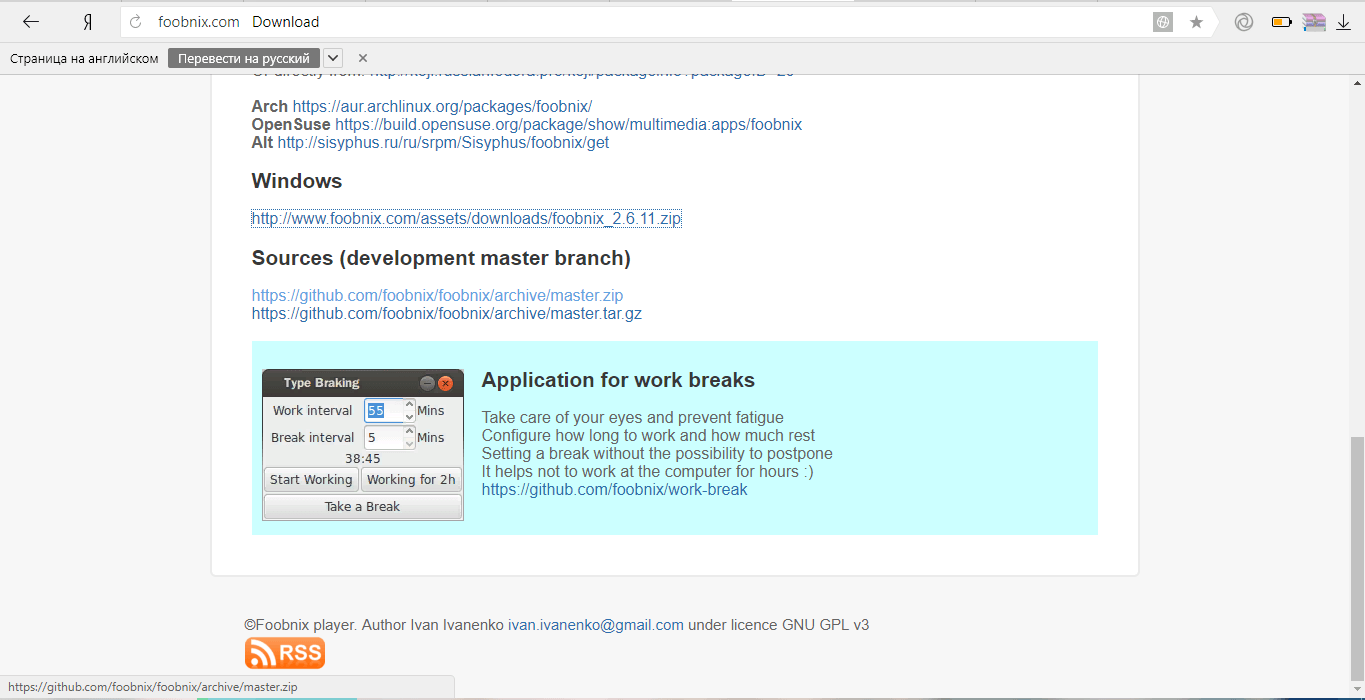
Task: Open the master.tar.gz source link
Action: click(x=447, y=313)
